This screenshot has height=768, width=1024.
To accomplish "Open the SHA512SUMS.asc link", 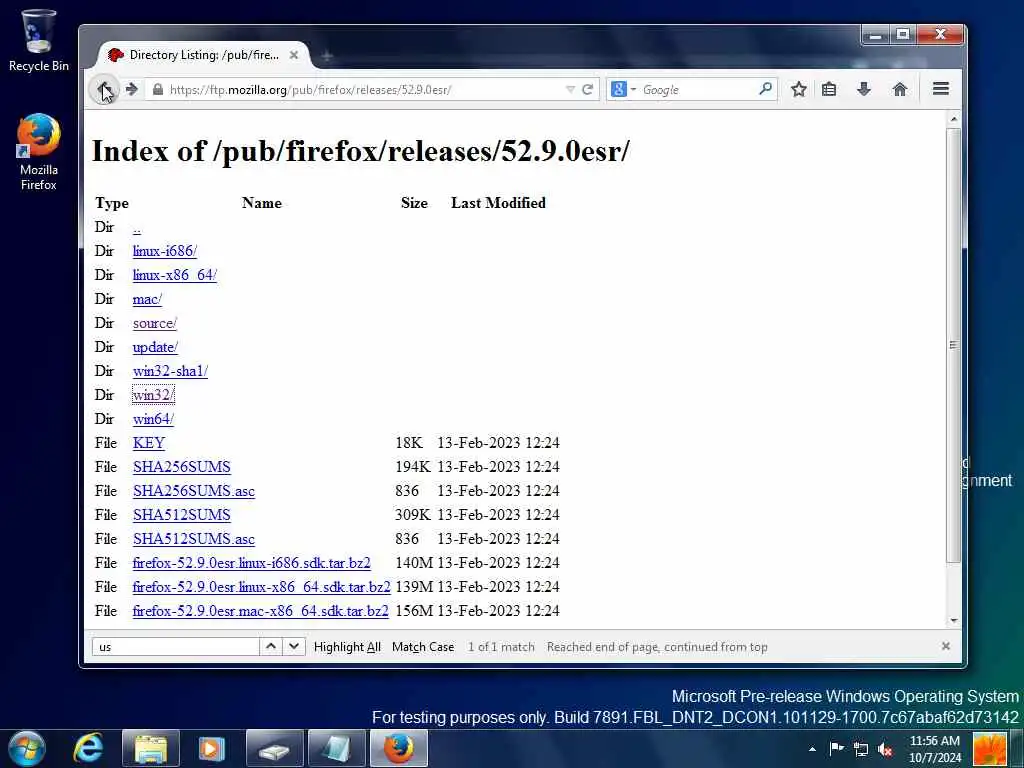I will [193, 539].
